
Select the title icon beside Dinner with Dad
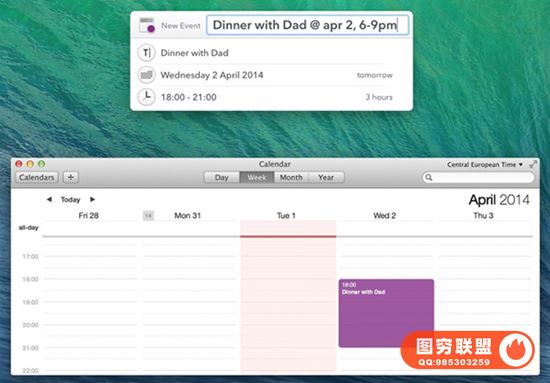(x=146, y=53)
